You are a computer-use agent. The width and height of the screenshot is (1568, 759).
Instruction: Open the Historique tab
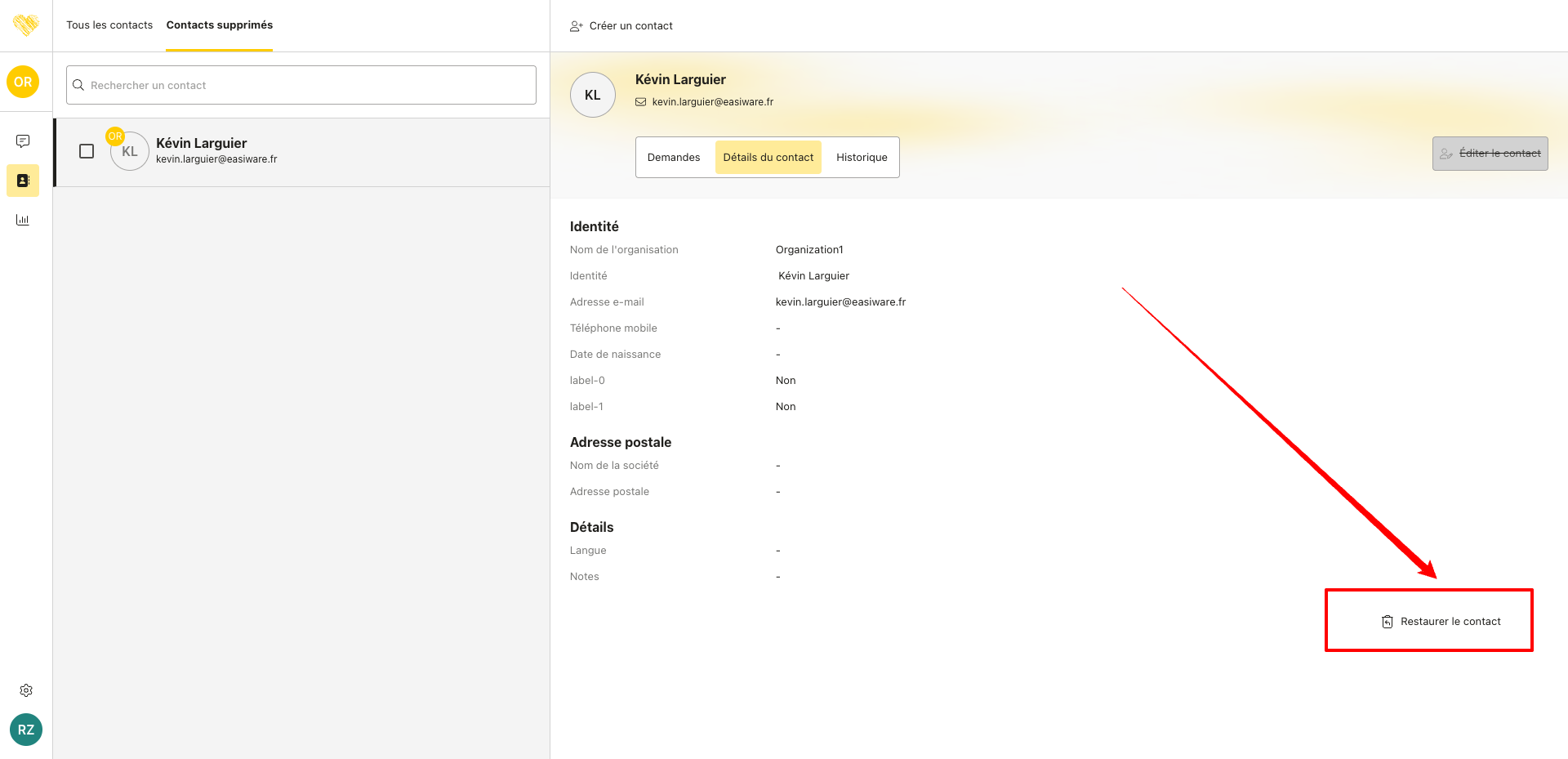862,158
